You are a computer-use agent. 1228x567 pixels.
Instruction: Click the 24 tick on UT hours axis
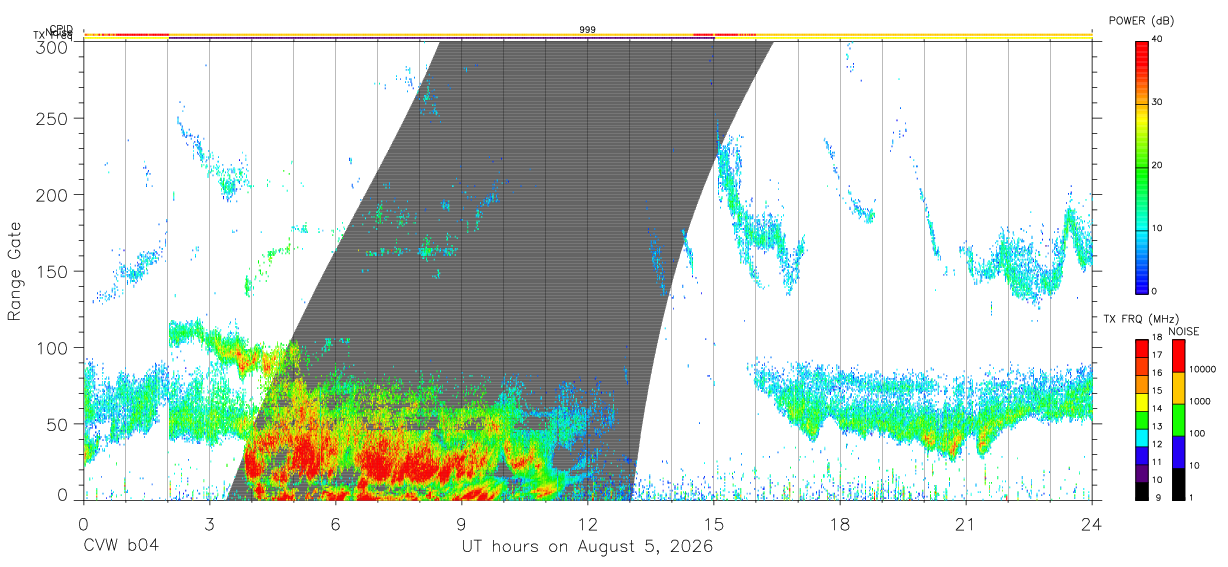coord(1091,523)
